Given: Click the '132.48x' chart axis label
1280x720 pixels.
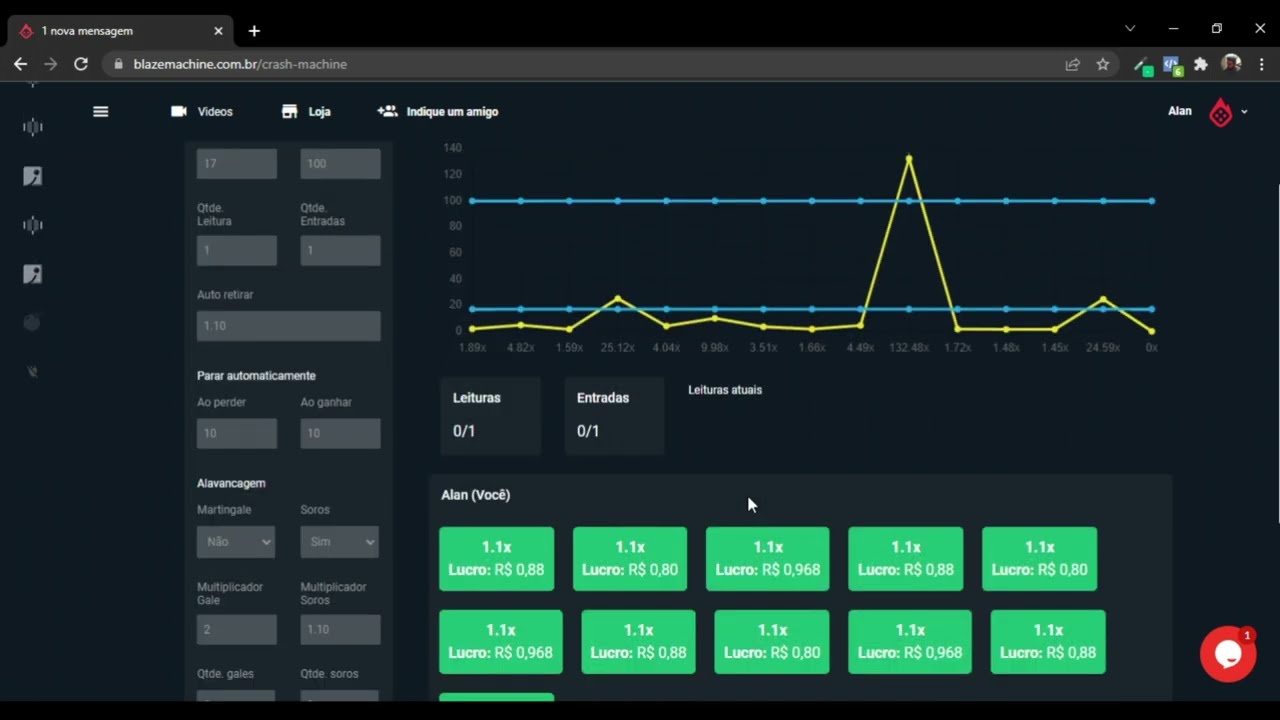Looking at the screenshot, I should click(908, 348).
